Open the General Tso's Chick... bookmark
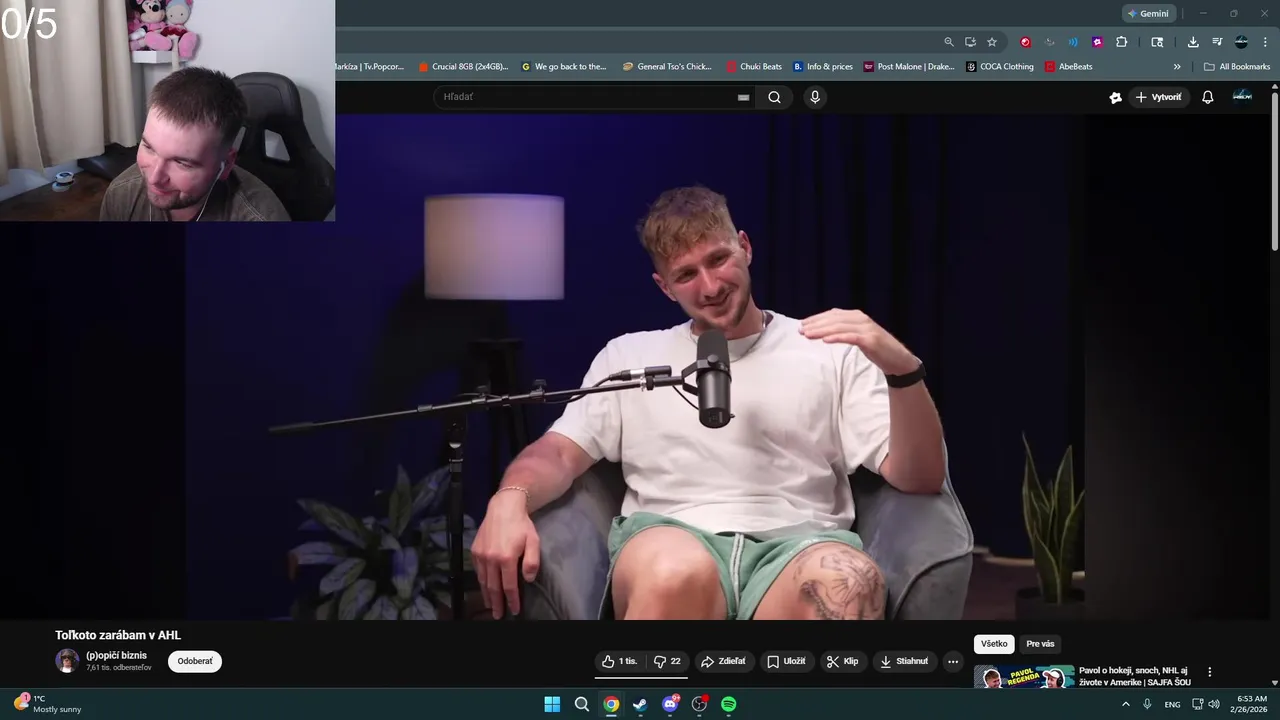Viewport: 1280px width, 720px height. [x=667, y=67]
